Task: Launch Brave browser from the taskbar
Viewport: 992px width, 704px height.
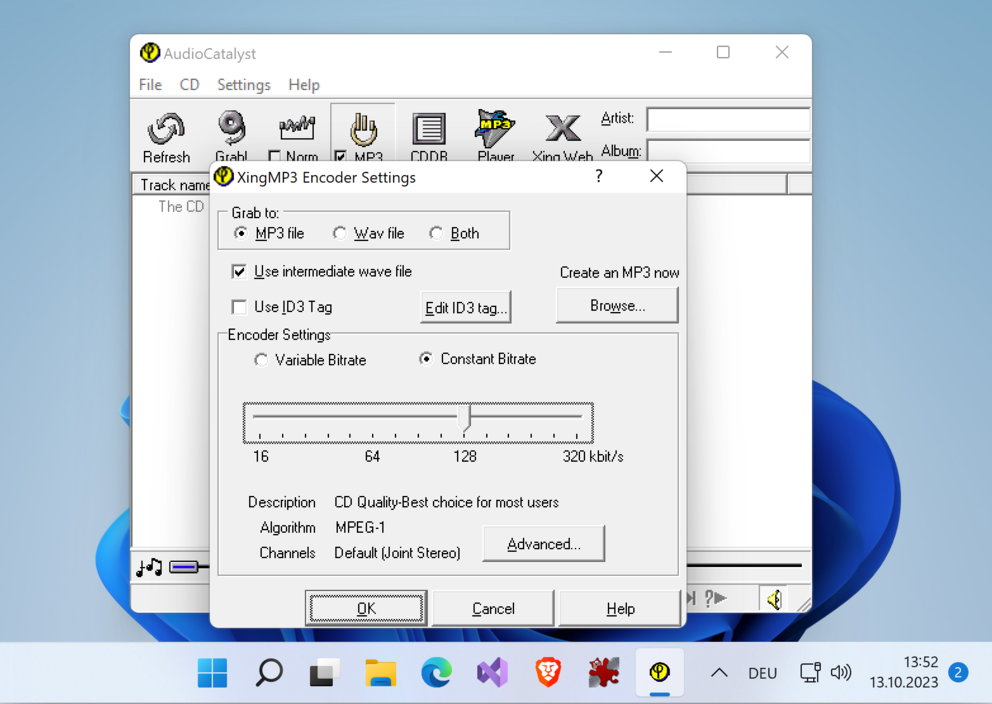Action: tap(548, 672)
